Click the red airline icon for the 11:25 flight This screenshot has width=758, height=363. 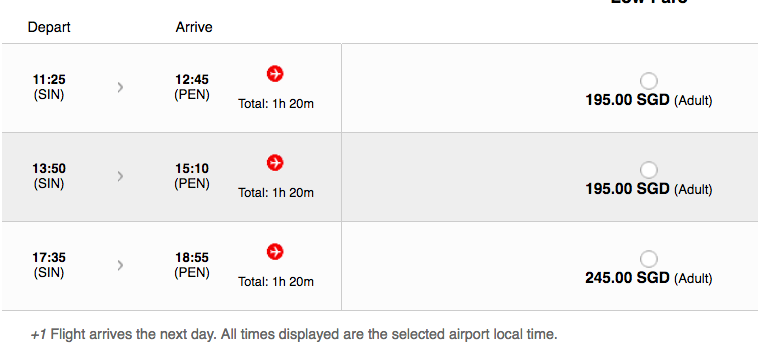(275, 74)
